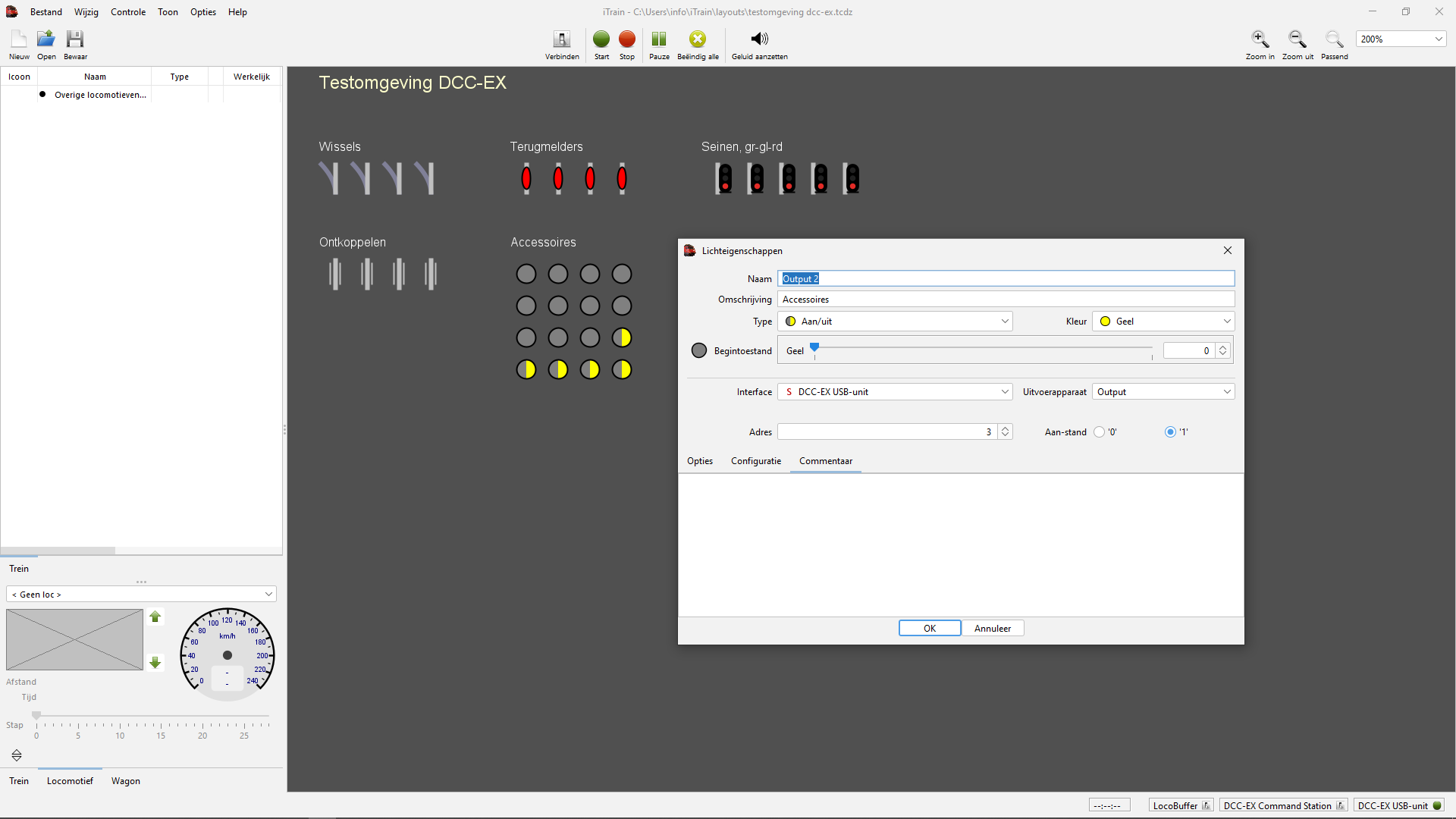Turn on sound with Geluid aanzetten
The image size is (1456, 819).
759,39
